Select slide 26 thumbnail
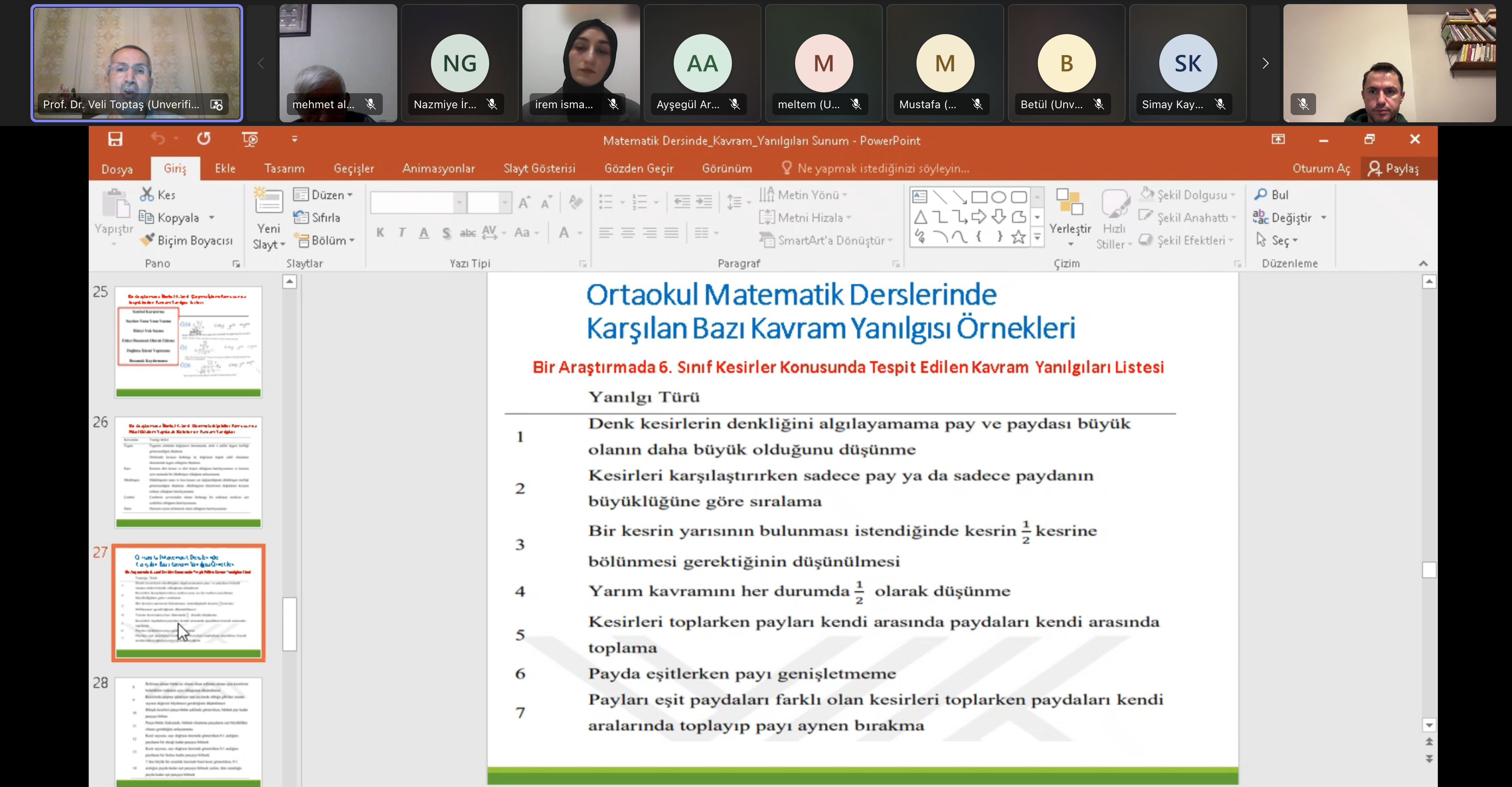Screen dimensions: 1512x787 188,472
